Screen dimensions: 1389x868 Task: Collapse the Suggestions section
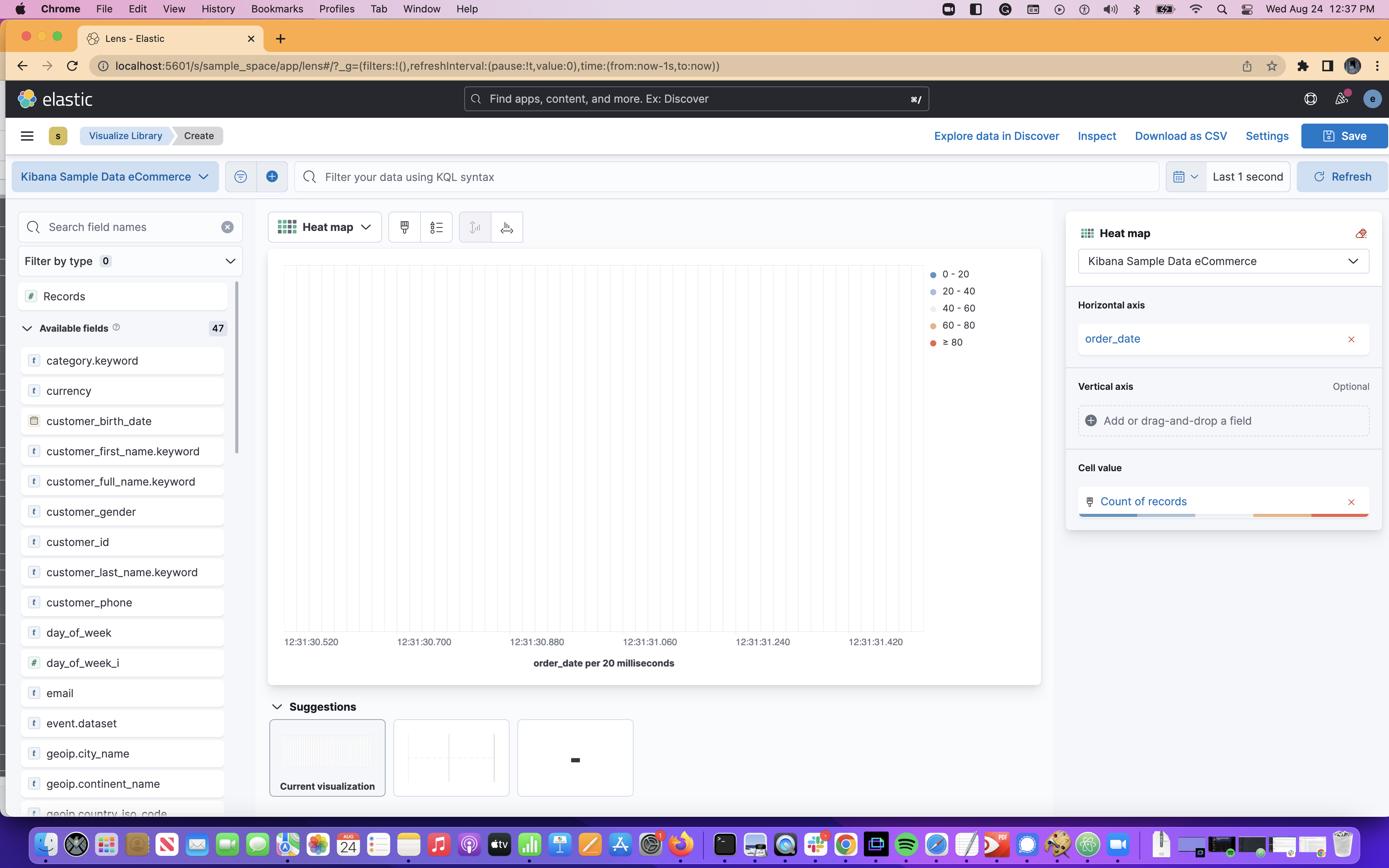[277, 707]
